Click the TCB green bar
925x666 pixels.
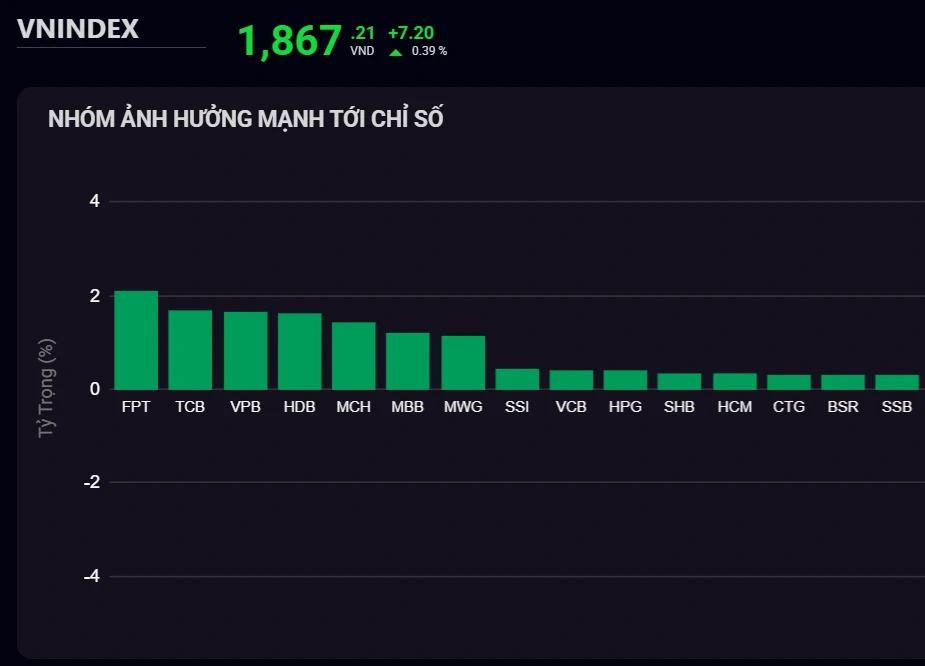(190, 350)
